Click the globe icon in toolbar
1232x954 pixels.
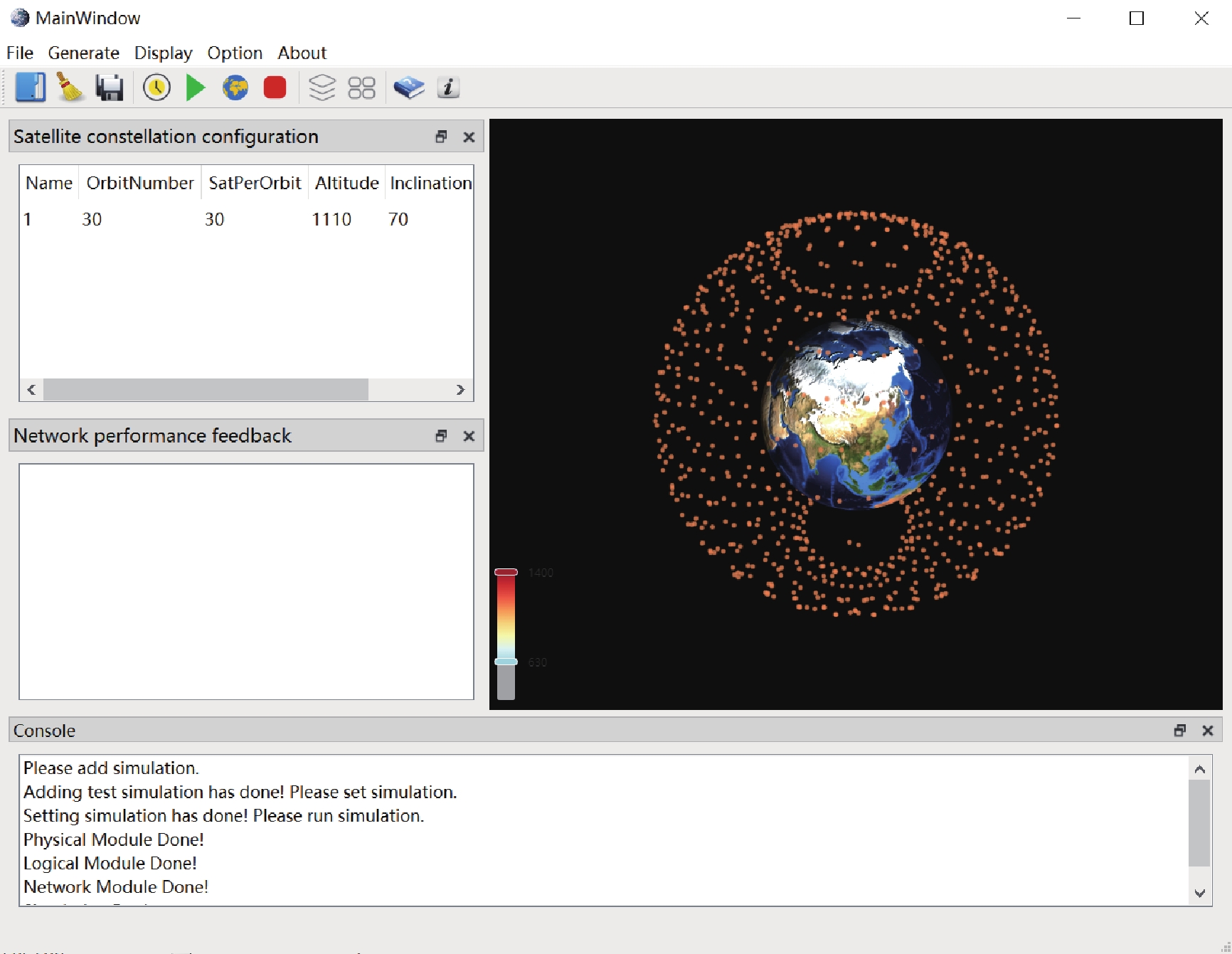pyautogui.click(x=235, y=88)
